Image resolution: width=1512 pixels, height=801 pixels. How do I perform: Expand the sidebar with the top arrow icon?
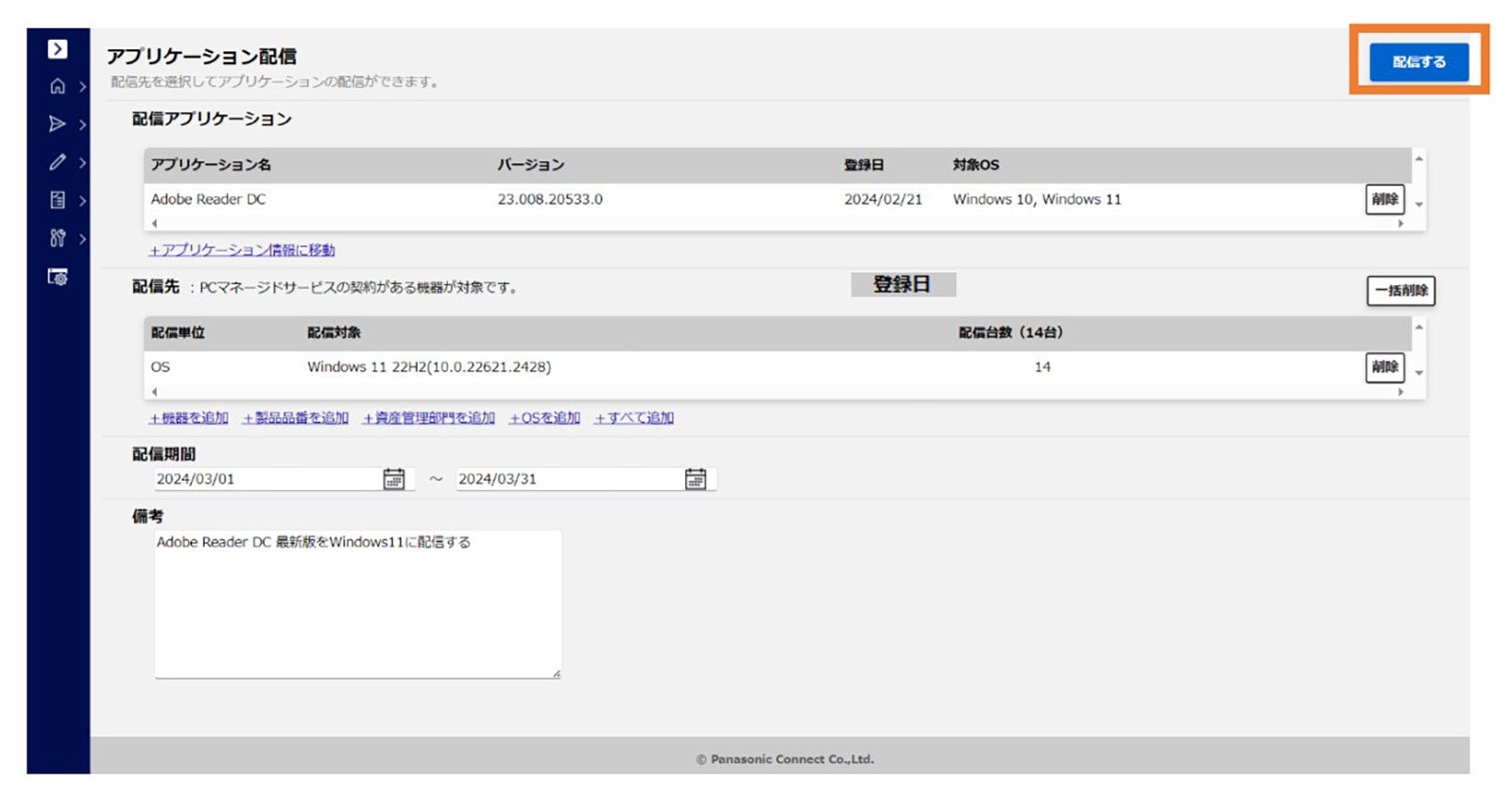pos(58,49)
